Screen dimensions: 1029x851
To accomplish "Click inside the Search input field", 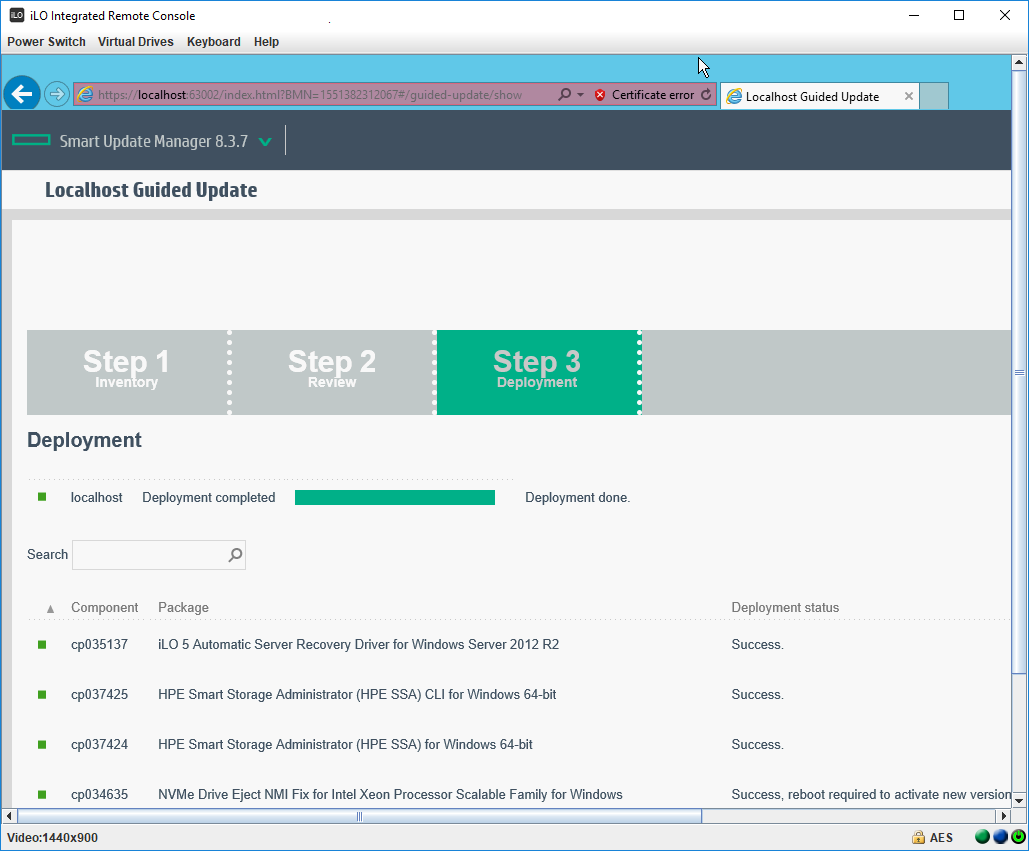I will (150, 555).
